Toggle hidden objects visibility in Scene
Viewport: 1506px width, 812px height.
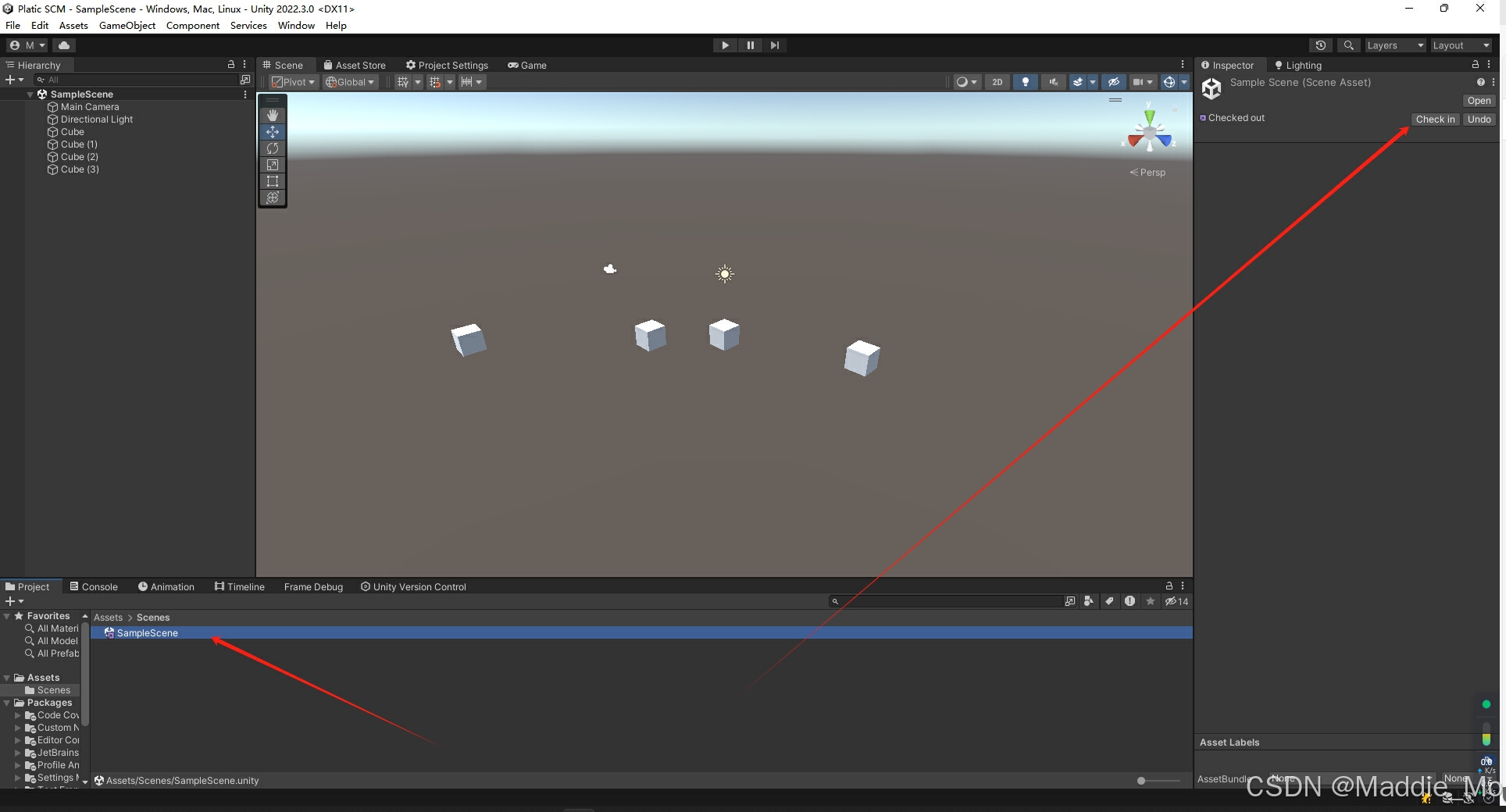pos(1114,82)
